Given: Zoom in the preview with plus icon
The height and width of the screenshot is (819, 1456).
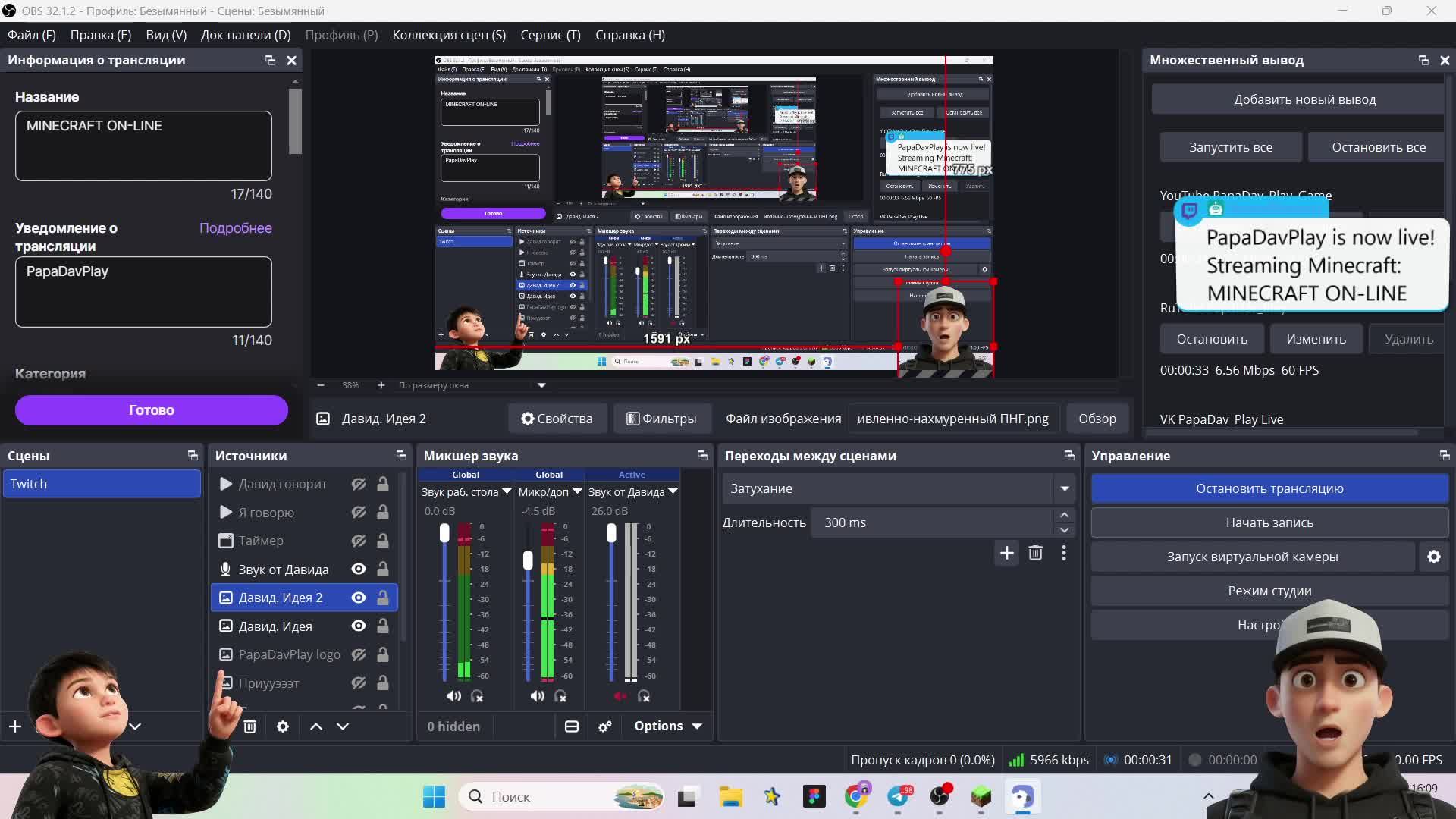Looking at the screenshot, I should click(381, 385).
